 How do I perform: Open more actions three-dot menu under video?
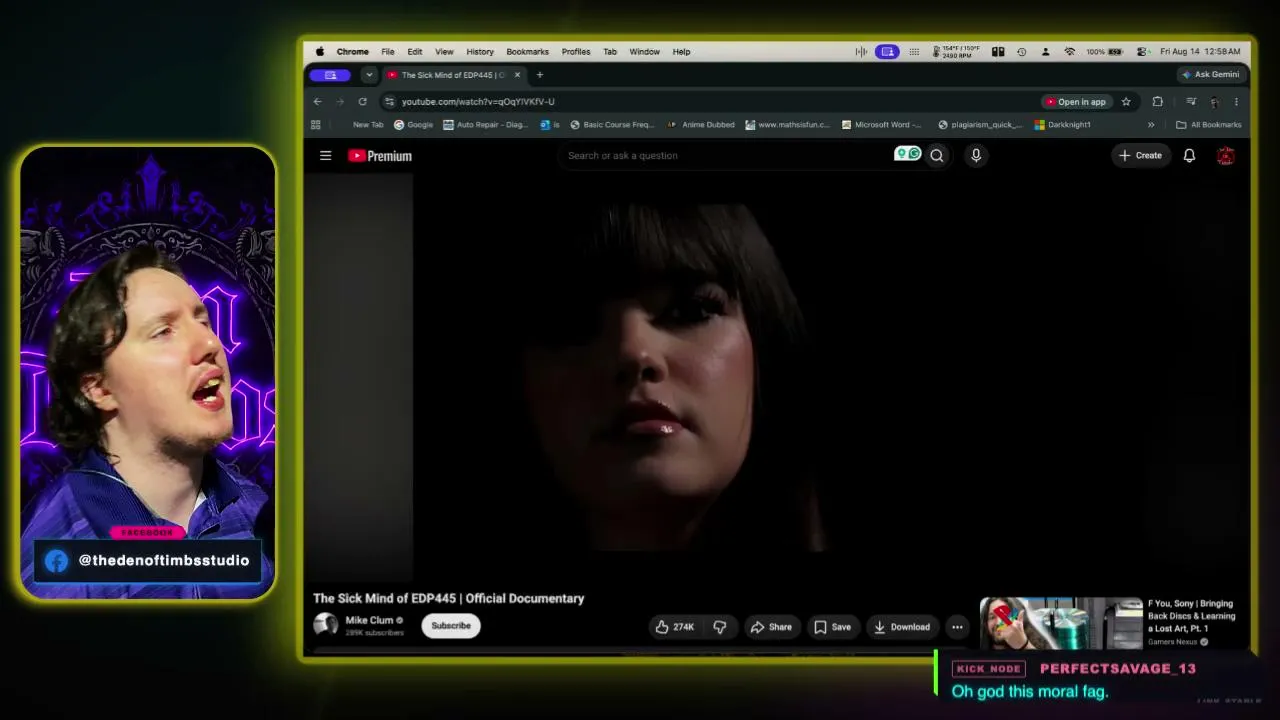[957, 627]
